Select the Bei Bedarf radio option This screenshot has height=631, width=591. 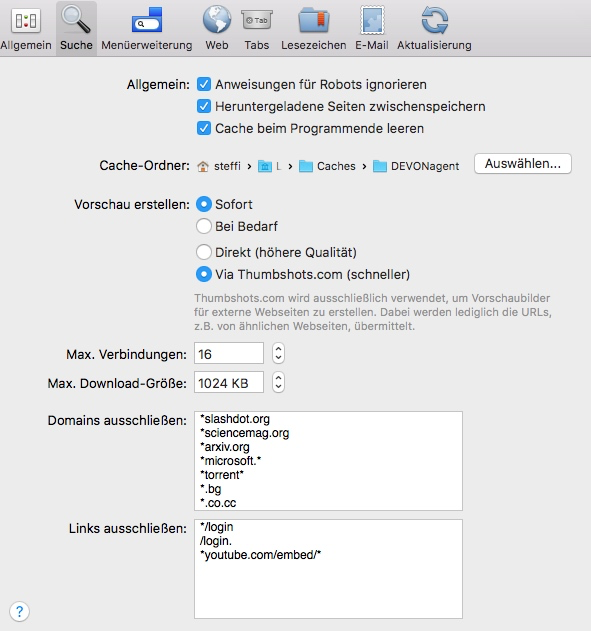point(204,226)
